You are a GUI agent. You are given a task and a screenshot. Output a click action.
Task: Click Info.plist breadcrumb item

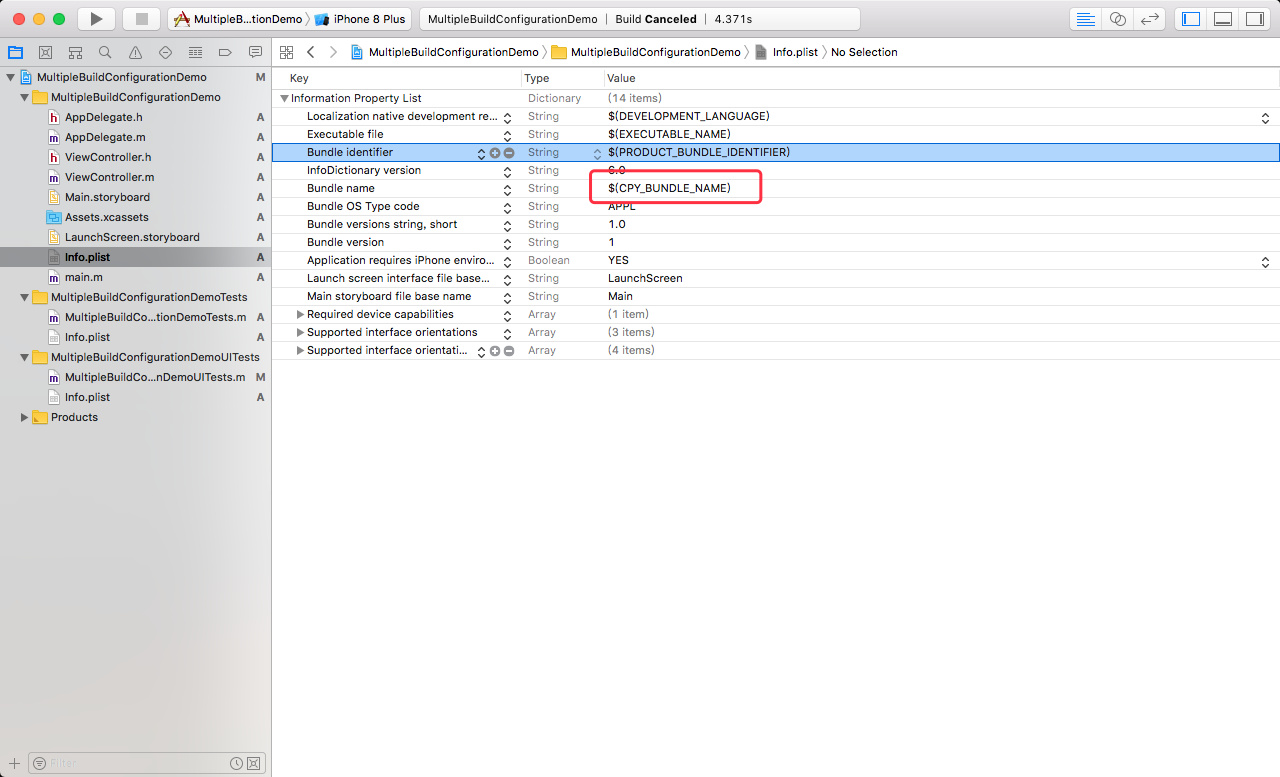click(786, 52)
